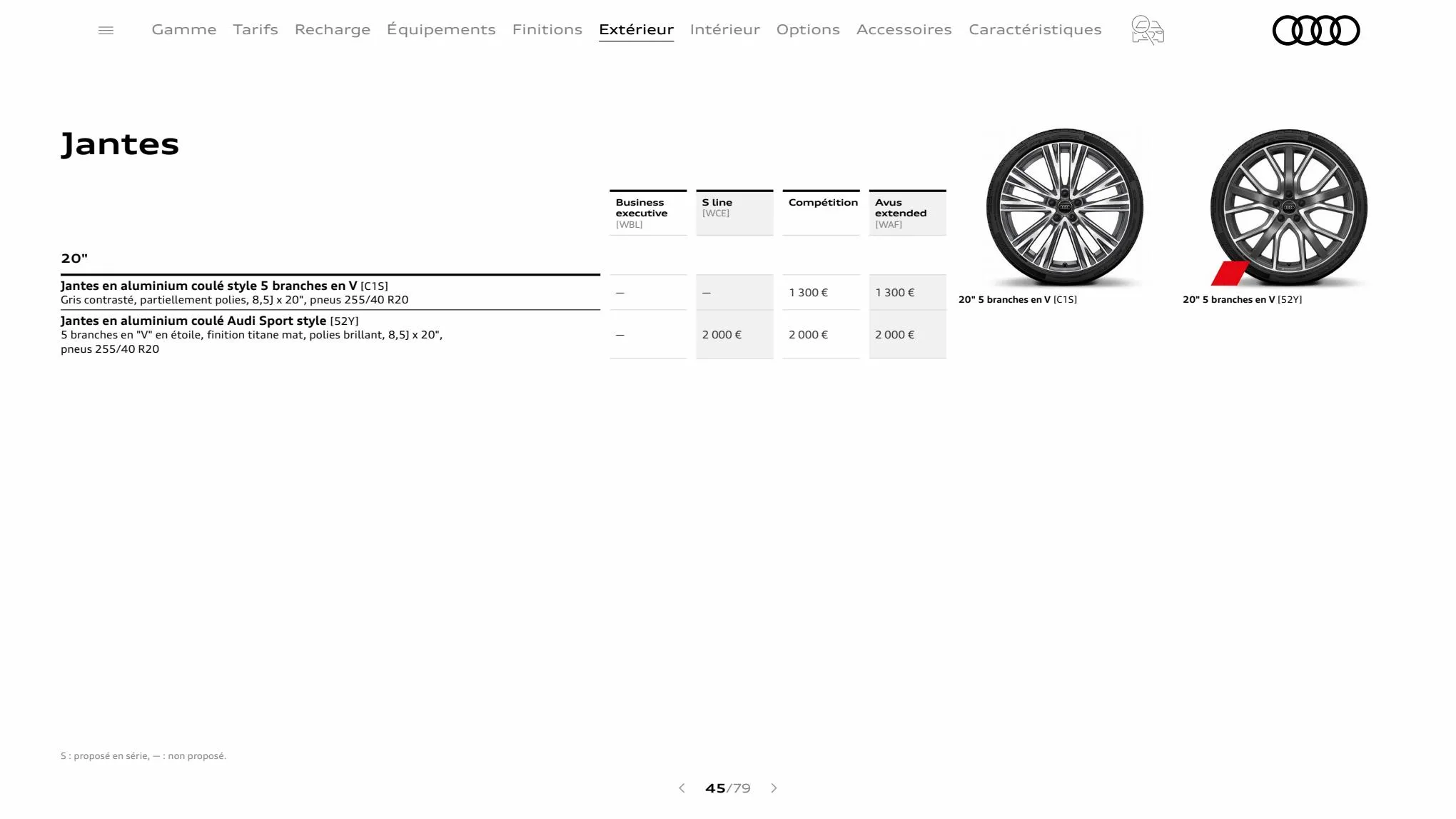Open the Tarifs menu item

tap(255, 29)
